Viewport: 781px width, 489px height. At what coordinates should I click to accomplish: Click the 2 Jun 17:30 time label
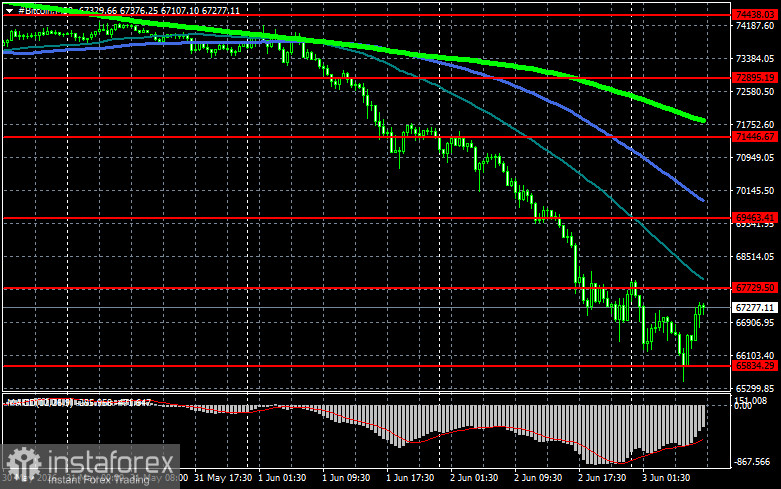(602, 478)
